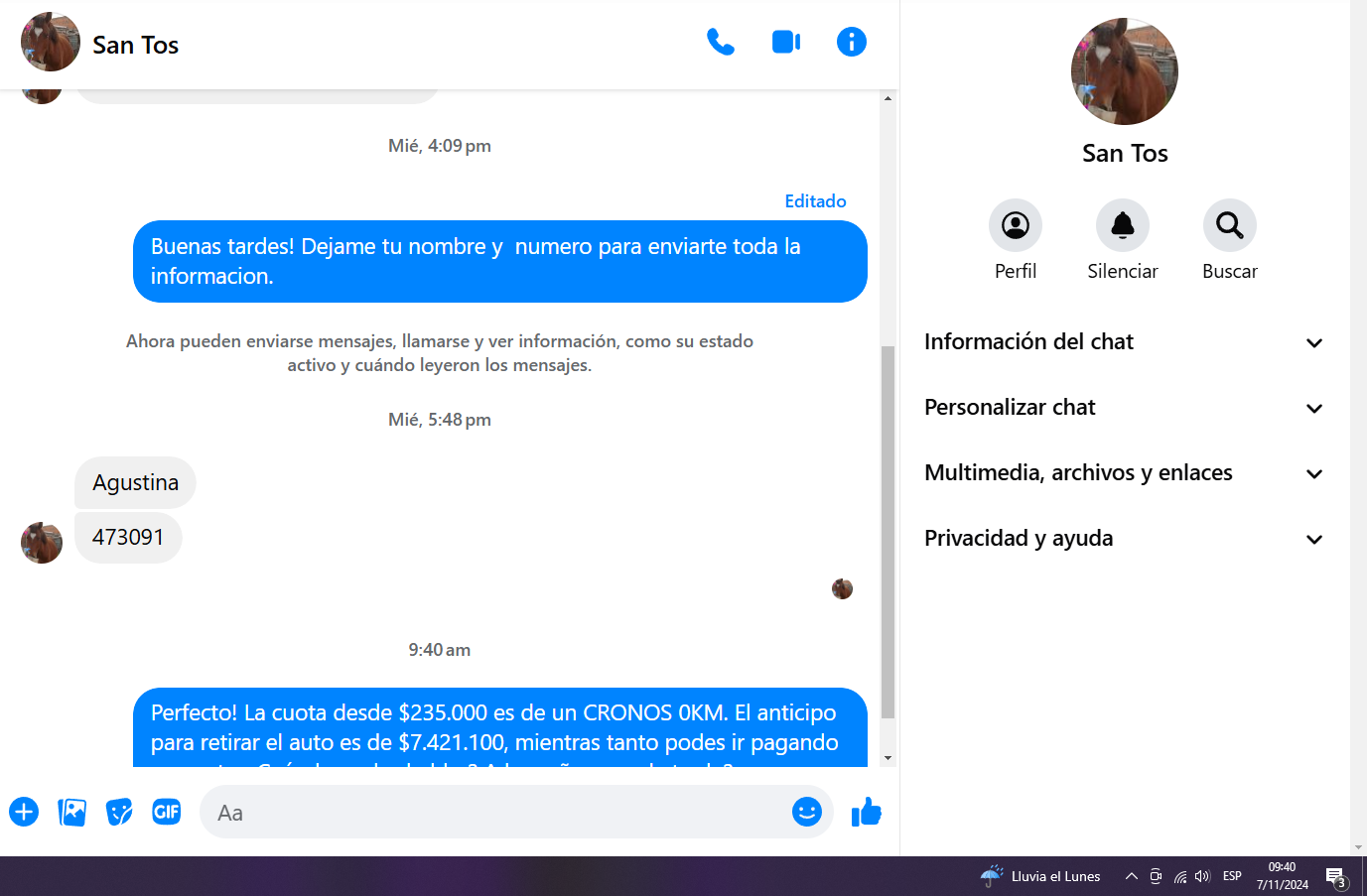Open volume control in system tray
The width and height of the screenshot is (1367, 896).
tap(1202, 876)
